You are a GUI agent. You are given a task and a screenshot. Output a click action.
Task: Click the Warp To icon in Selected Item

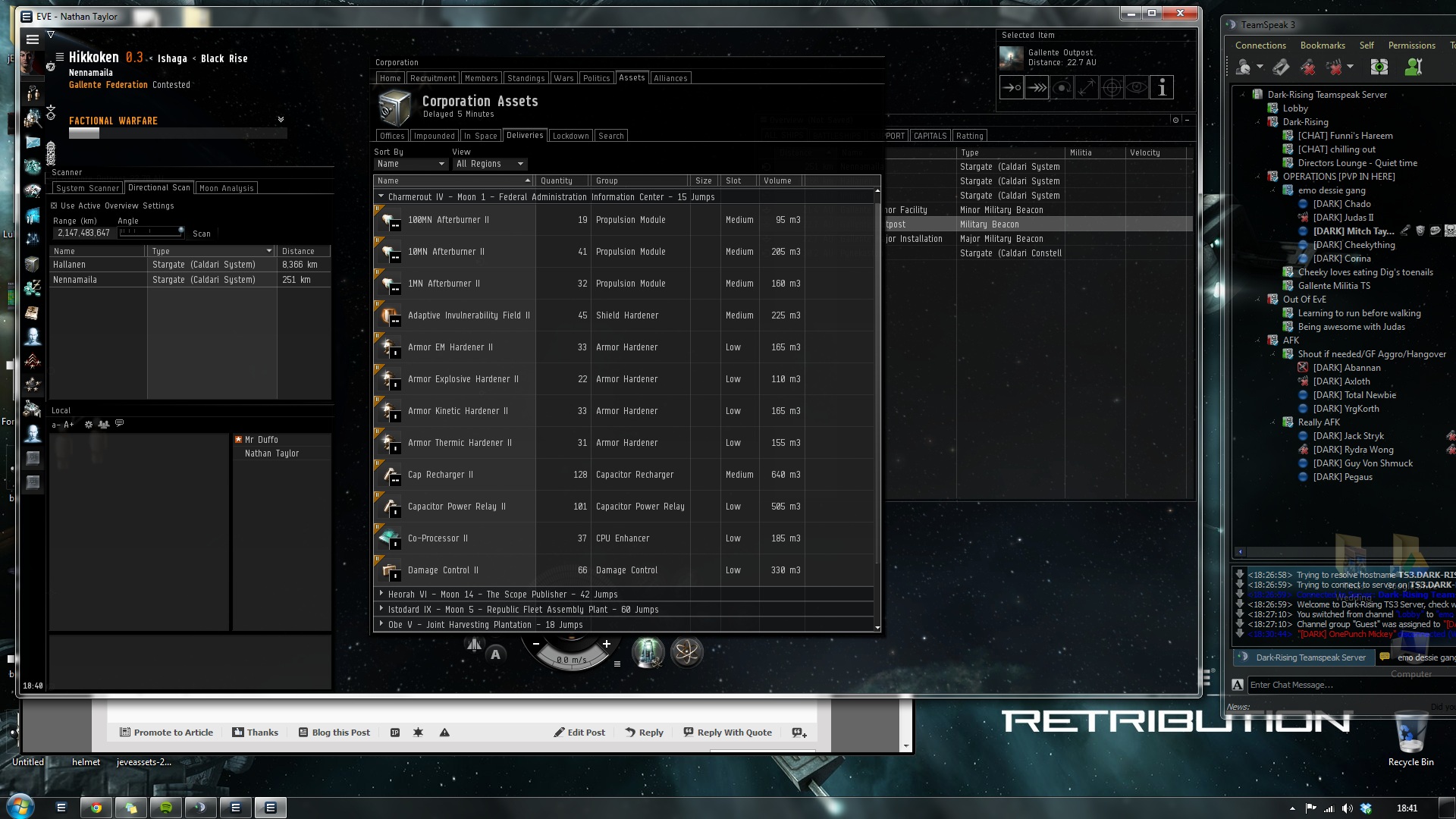click(1037, 88)
